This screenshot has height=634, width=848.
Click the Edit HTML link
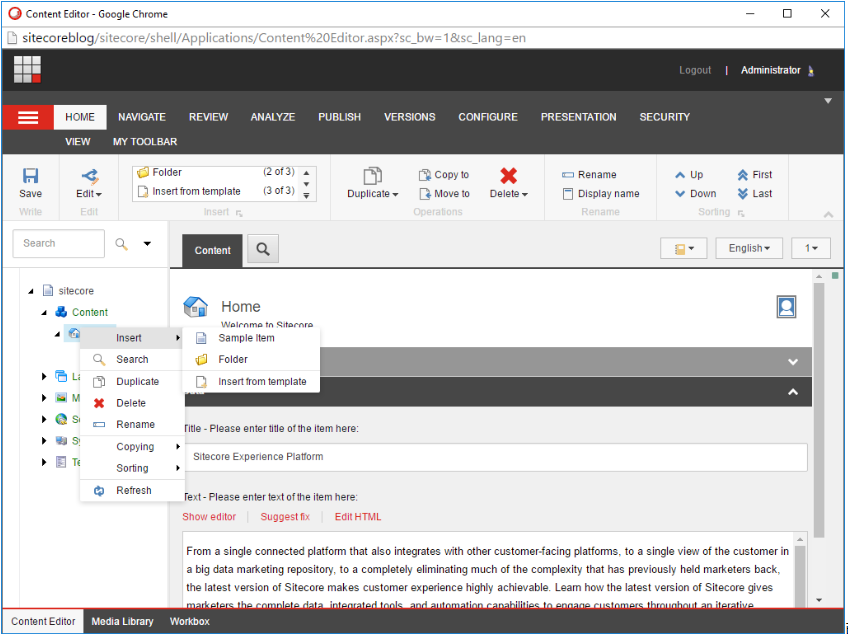(x=357, y=517)
